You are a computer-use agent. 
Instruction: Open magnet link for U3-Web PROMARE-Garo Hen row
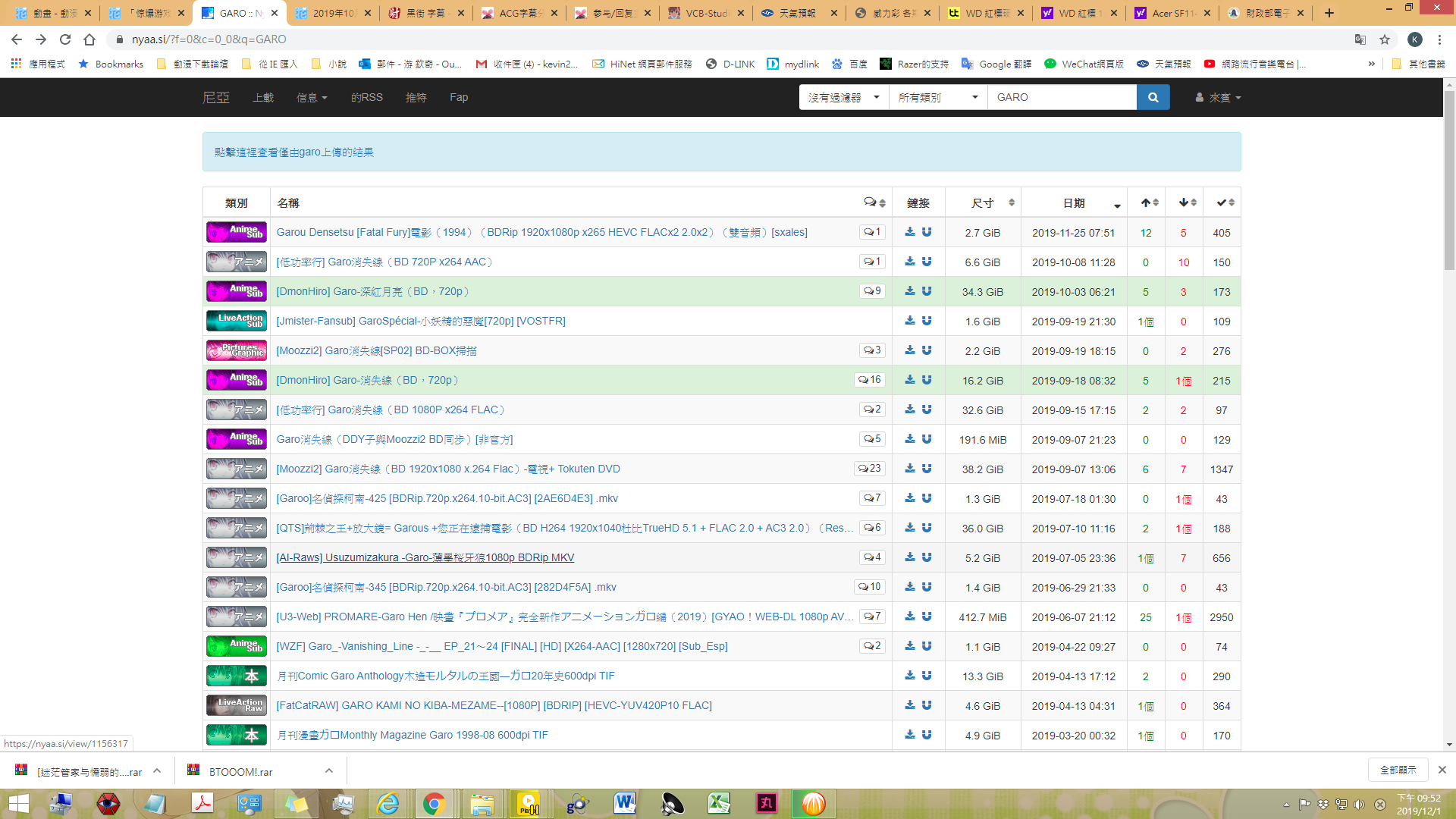[x=927, y=617]
